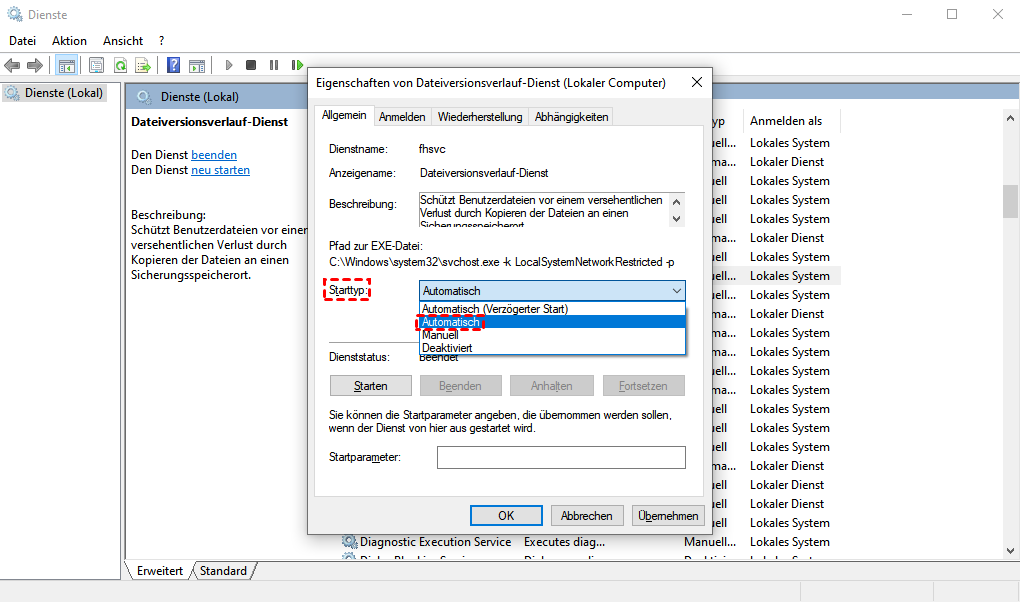Click the Back arrow in toolbar
This screenshot has height=602, width=1020.
click(x=13, y=65)
